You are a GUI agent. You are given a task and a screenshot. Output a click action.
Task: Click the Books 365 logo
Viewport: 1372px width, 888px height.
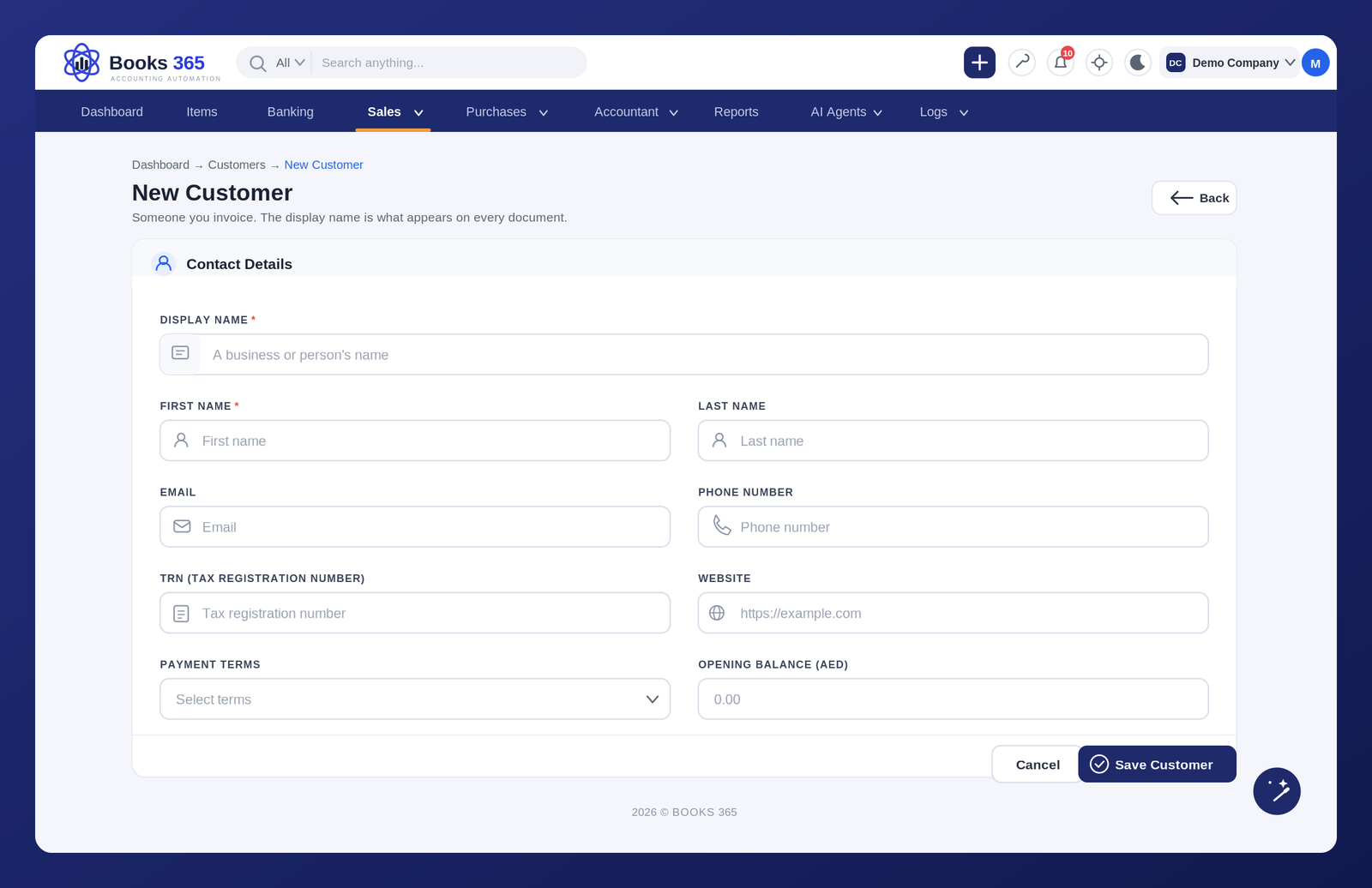pos(141,63)
